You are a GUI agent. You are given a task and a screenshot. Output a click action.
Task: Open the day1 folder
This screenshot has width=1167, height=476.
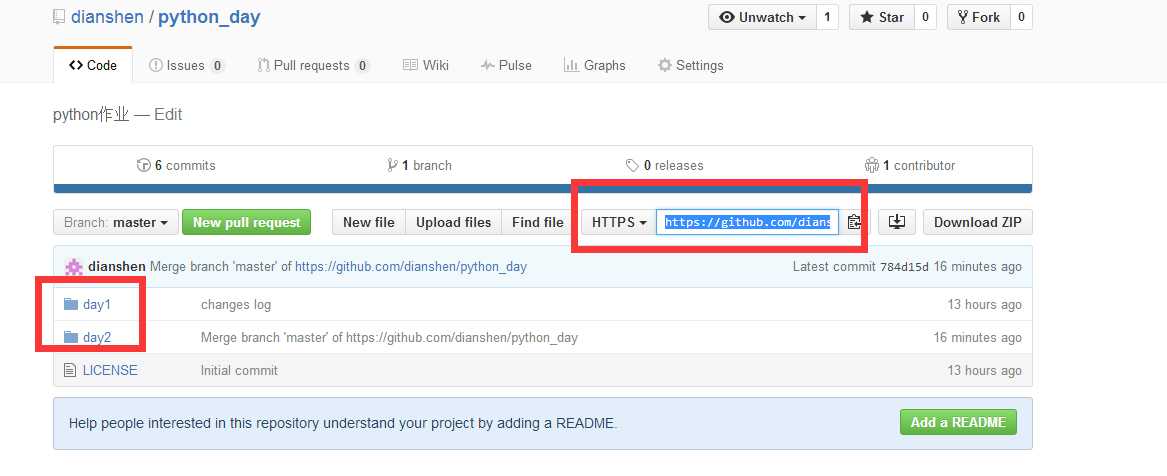pyautogui.click(x=97, y=304)
